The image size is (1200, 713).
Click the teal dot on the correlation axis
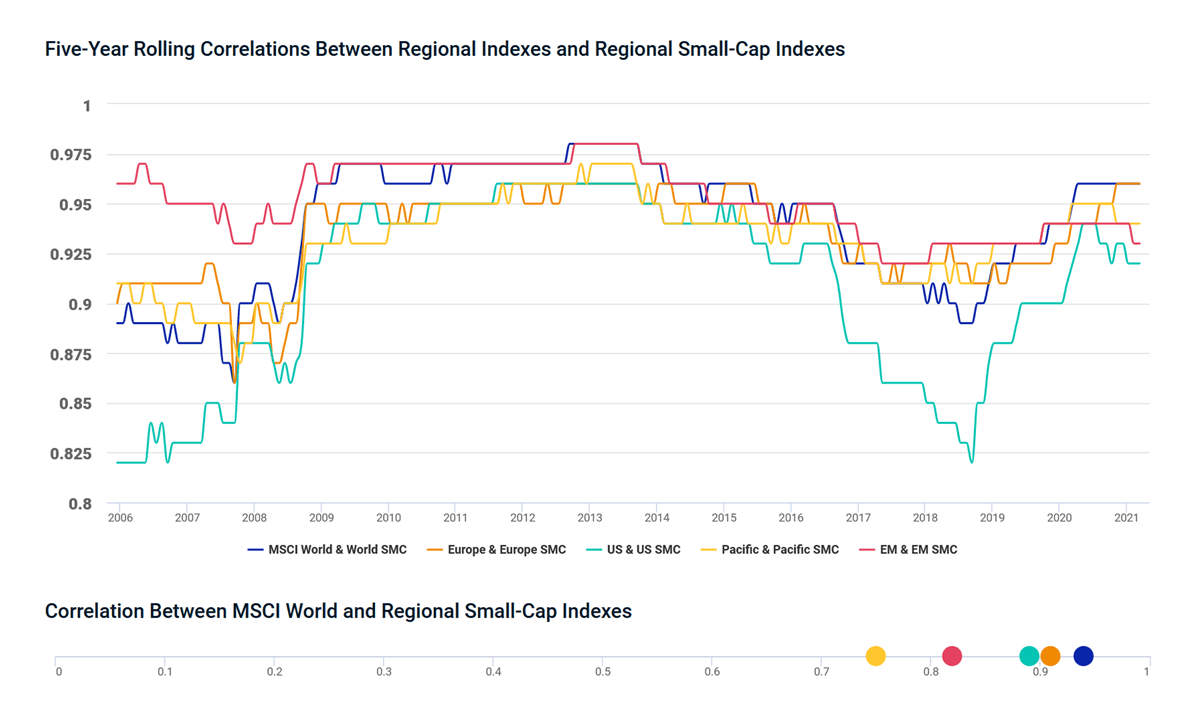click(x=1029, y=656)
